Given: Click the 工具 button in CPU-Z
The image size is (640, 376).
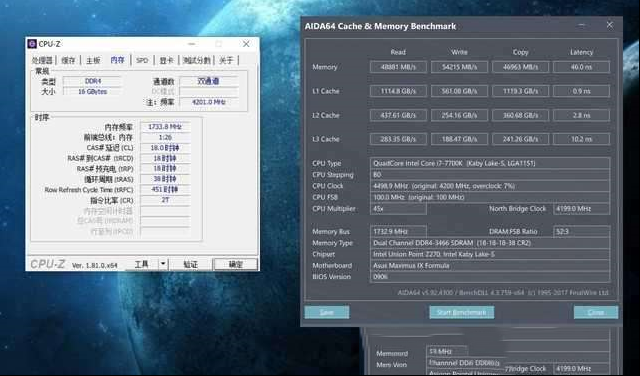Looking at the screenshot, I should [x=141, y=265].
